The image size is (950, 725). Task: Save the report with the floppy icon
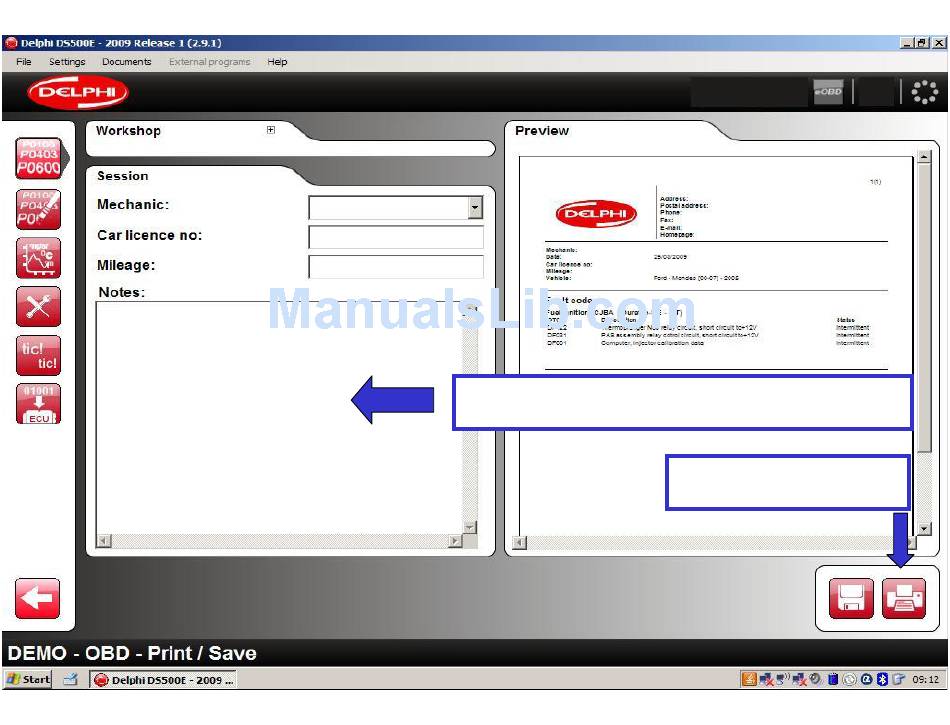pyautogui.click(x=851, y=598)
